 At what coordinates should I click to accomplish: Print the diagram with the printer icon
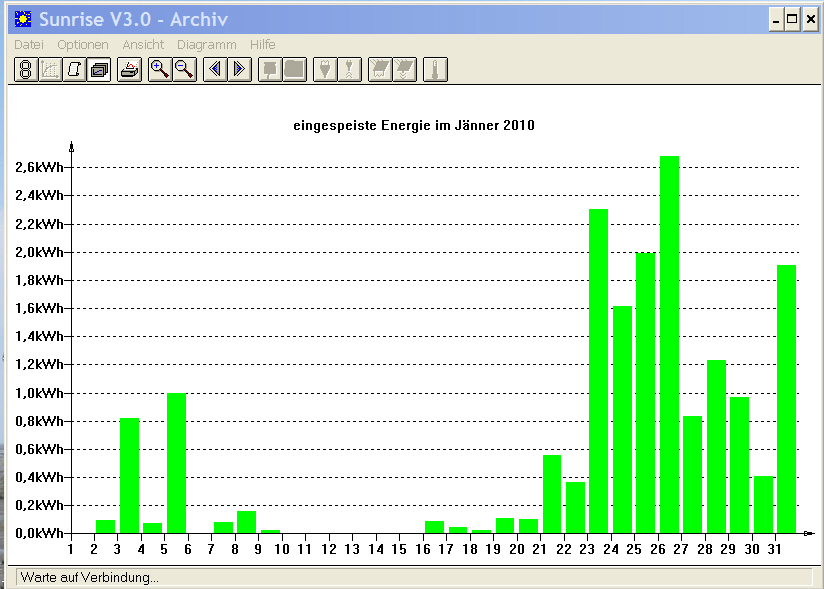point(129,69)
